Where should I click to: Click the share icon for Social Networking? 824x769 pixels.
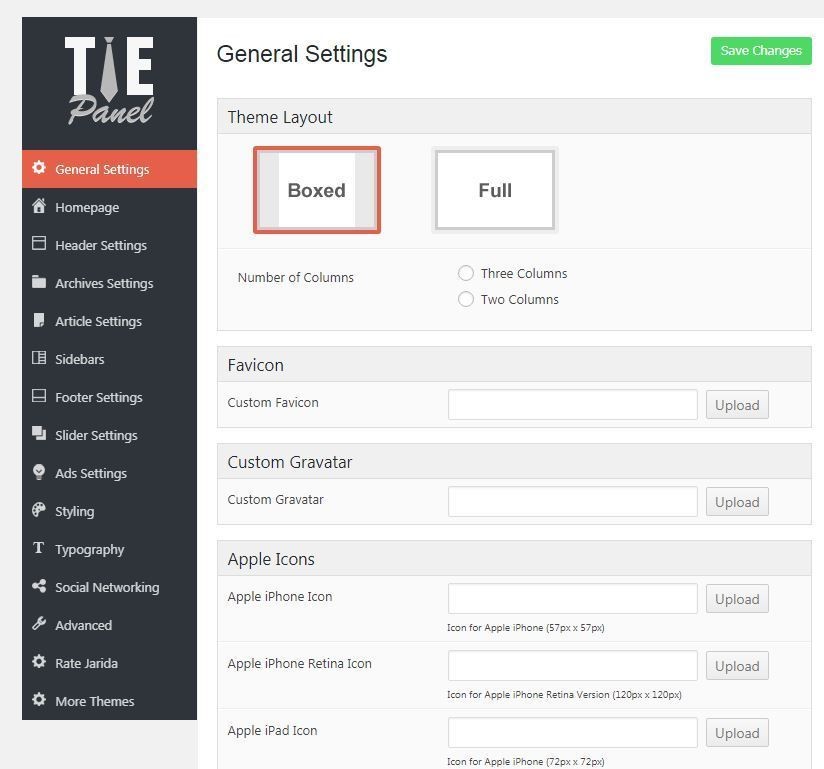click(x=39, y=586)
